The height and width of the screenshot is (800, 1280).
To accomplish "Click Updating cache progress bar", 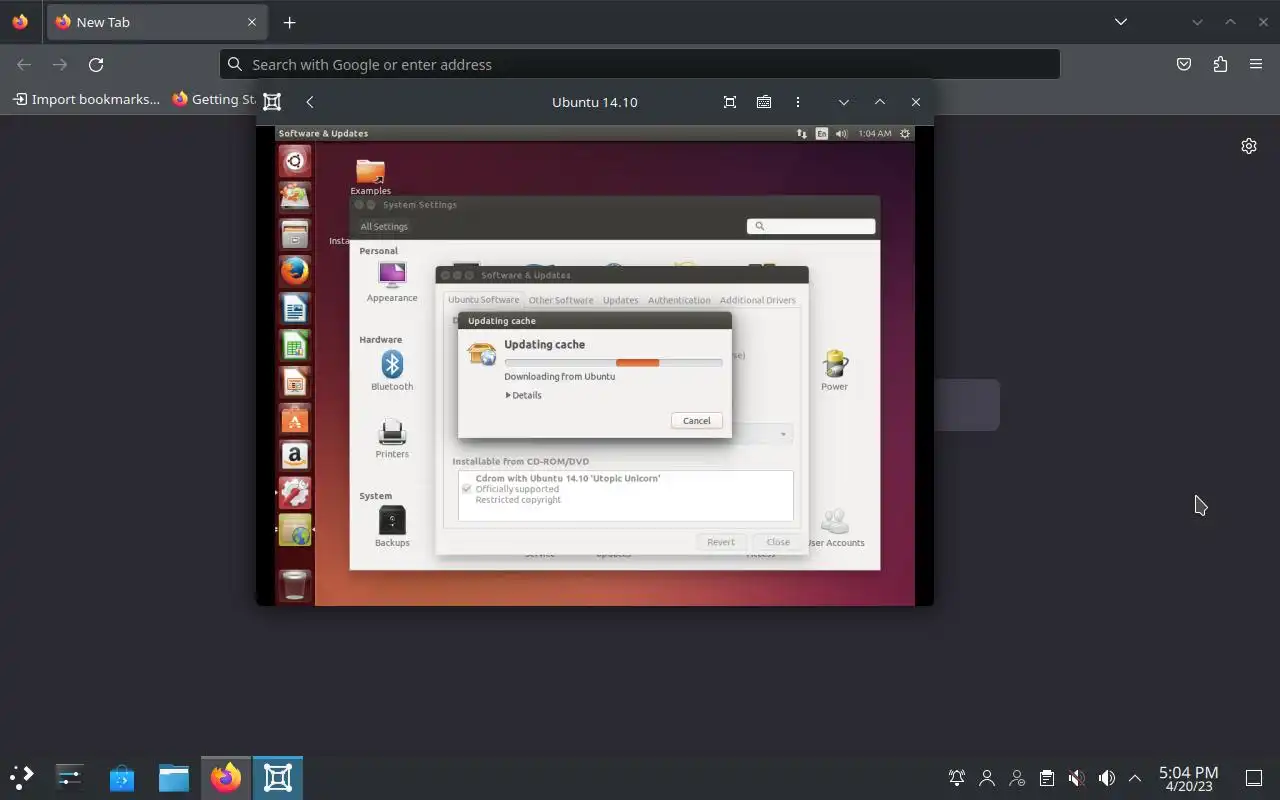I will (x=613, y=363).
